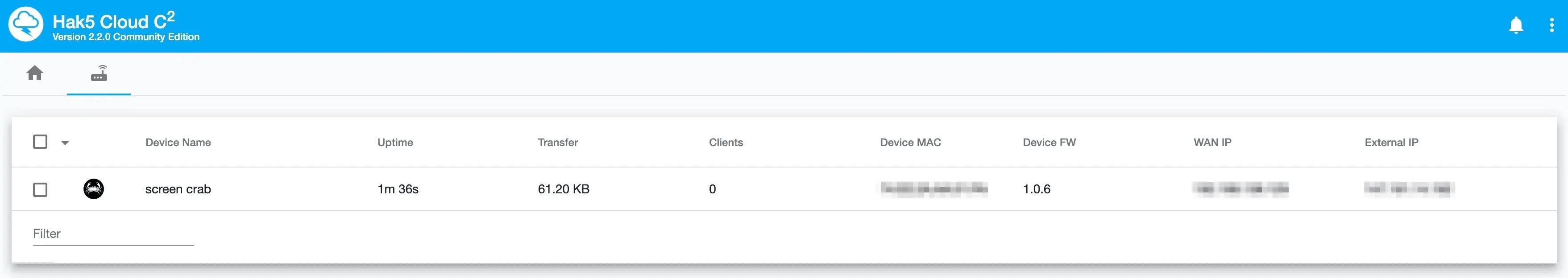Switch to the Devices tab
The image size is (1568, 278).
(99, 74)
